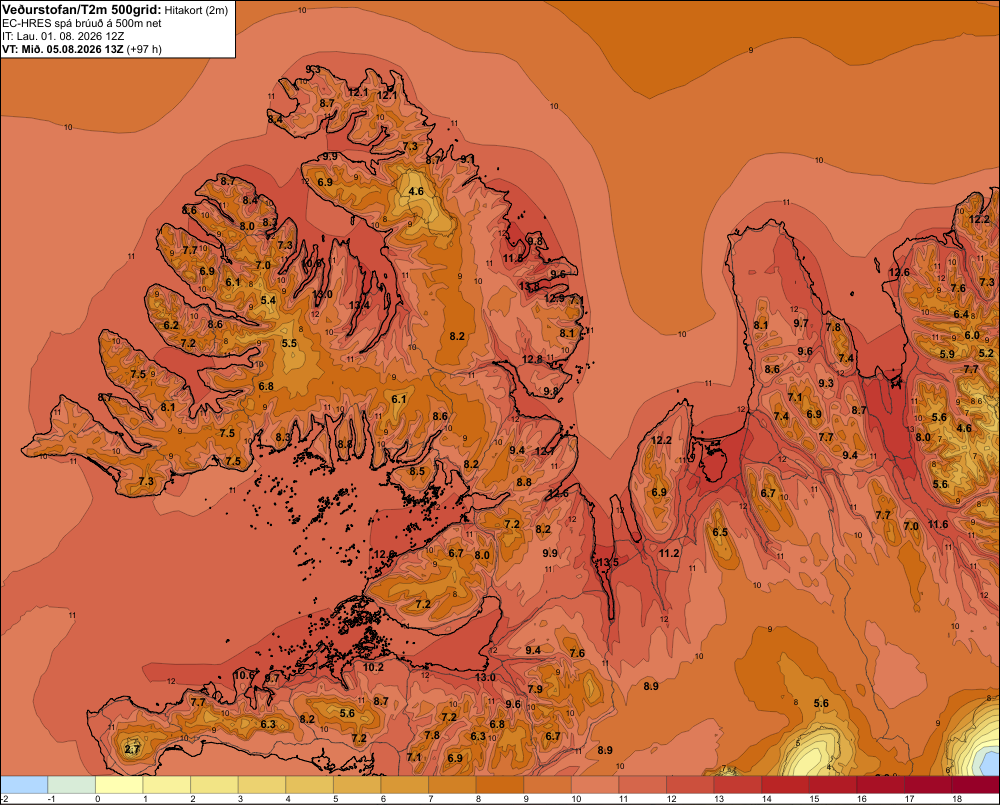This screenshot has height=805, width=1000.
Task: Click the light blue -2 to -1 legend swatch
Action: pos(24,784)
